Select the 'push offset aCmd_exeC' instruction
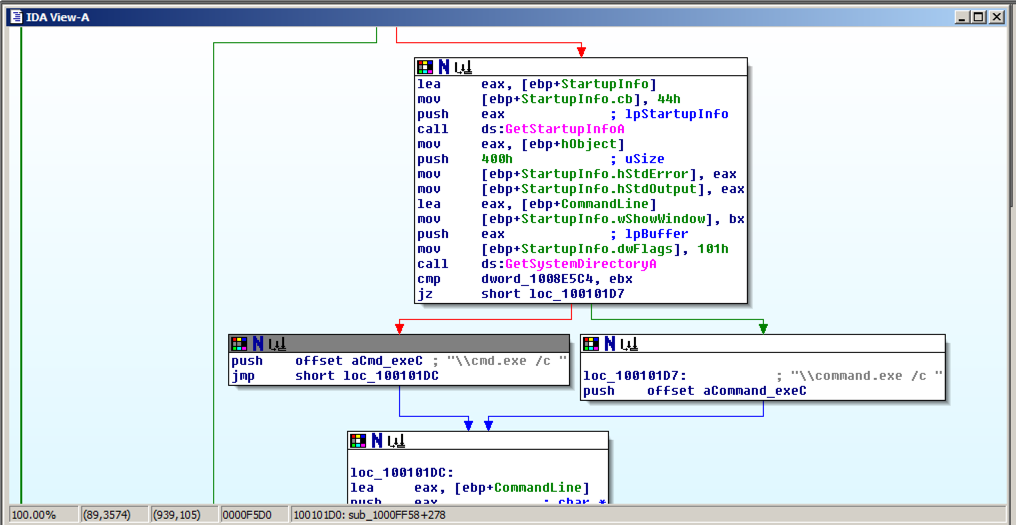Viewport: 1016px width, 525px height. point(399,361)
